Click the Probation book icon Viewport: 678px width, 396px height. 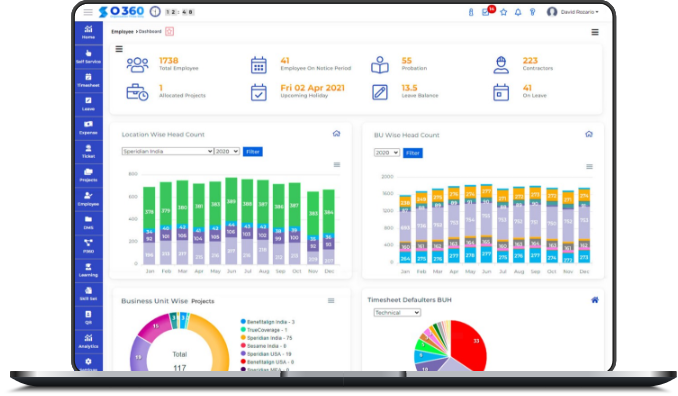click(380, 65)
